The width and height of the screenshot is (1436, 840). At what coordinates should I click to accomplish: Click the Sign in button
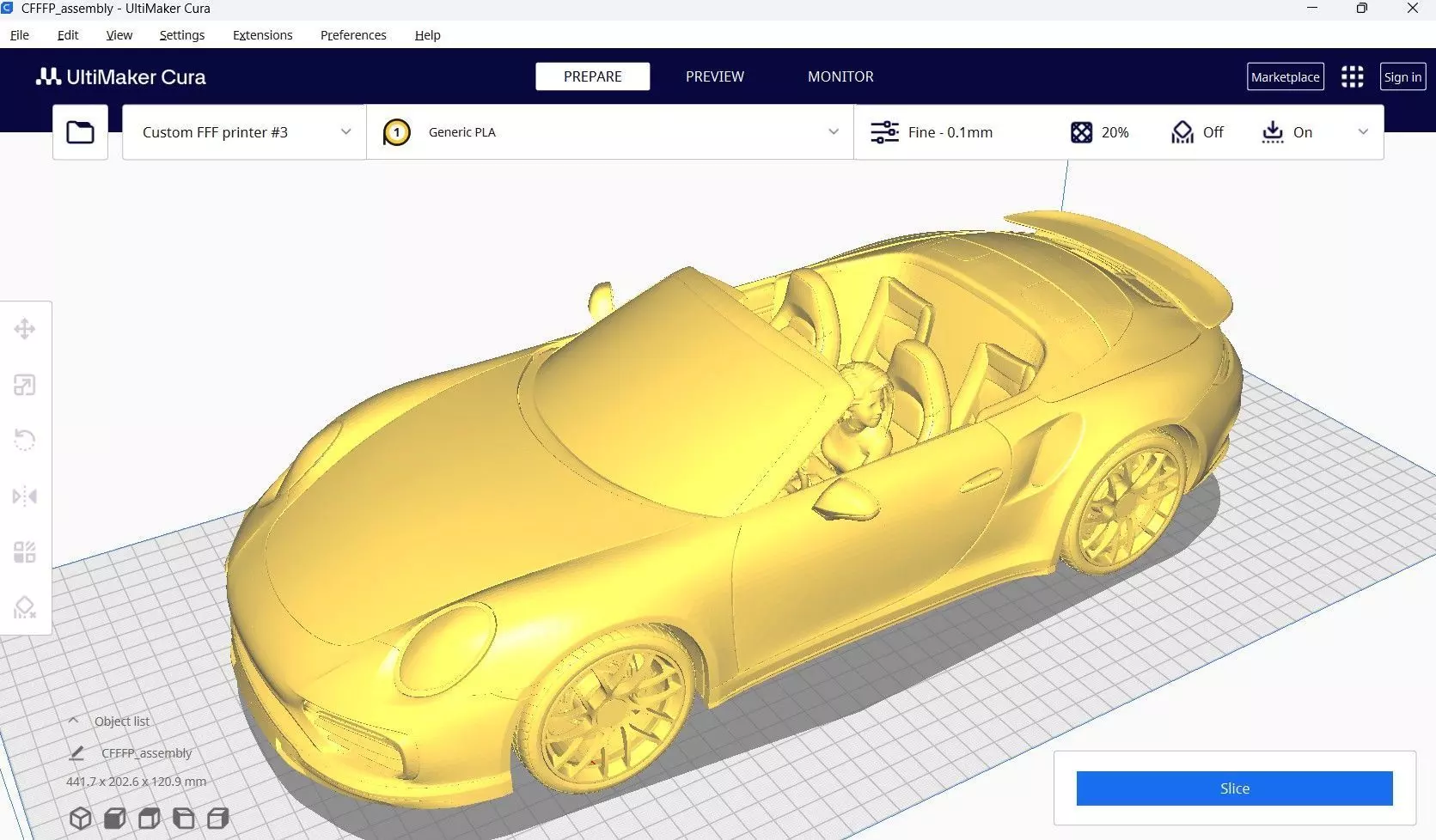click(x=1402, y=77)
